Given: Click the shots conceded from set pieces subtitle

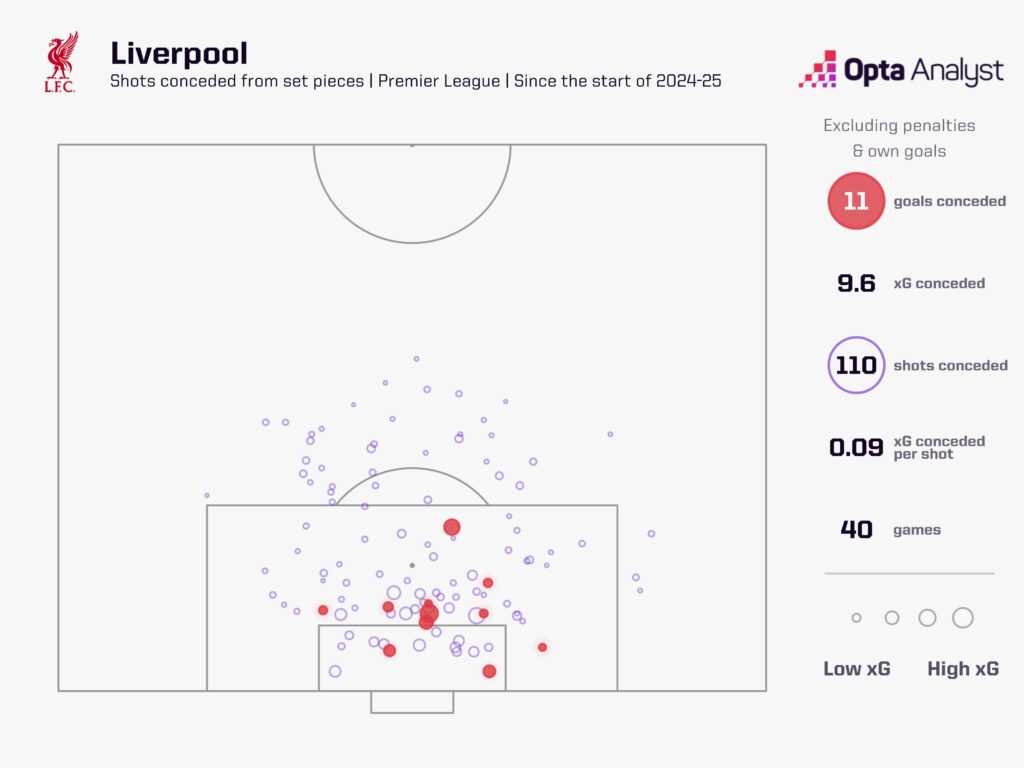Looking at the screenshot, I should click(415, 81).
